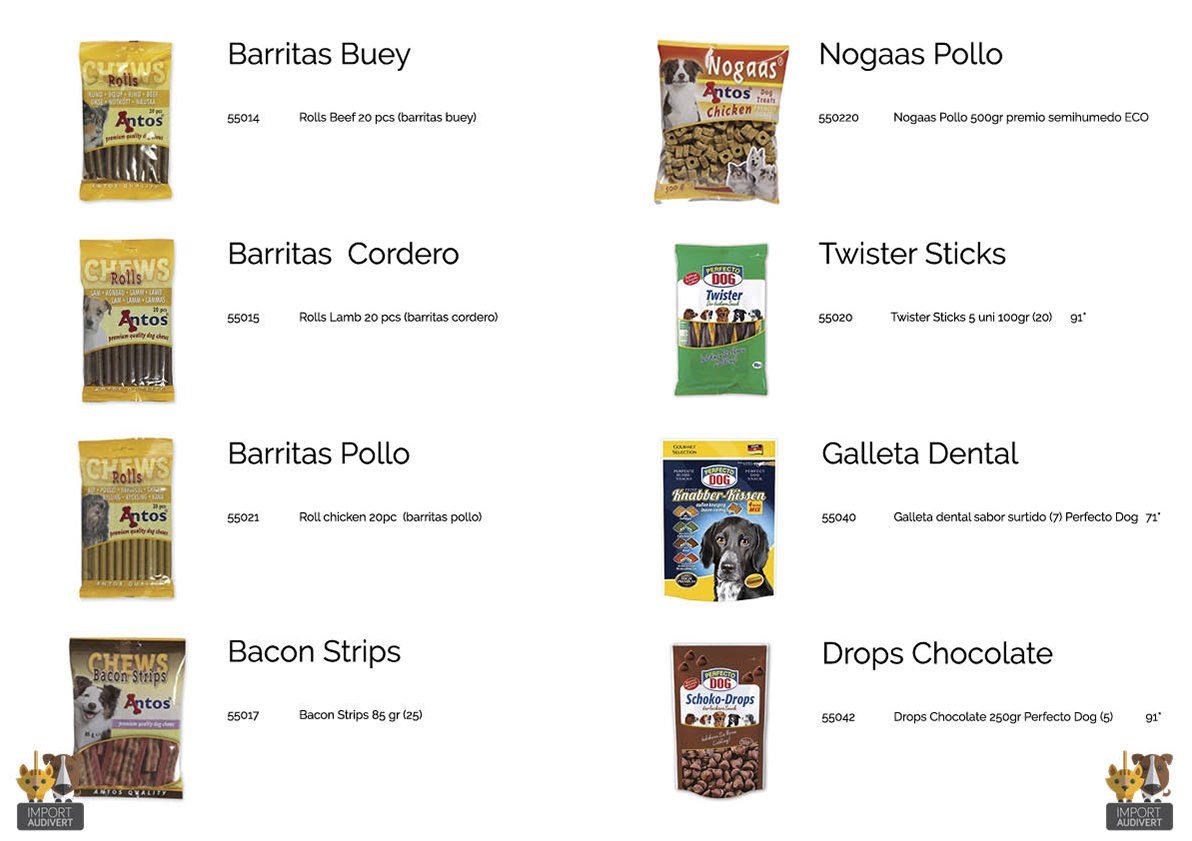The image size is (1192, 841).
Task: Click the Bacon Strips 85 gr description
Action: pos(360,715)
